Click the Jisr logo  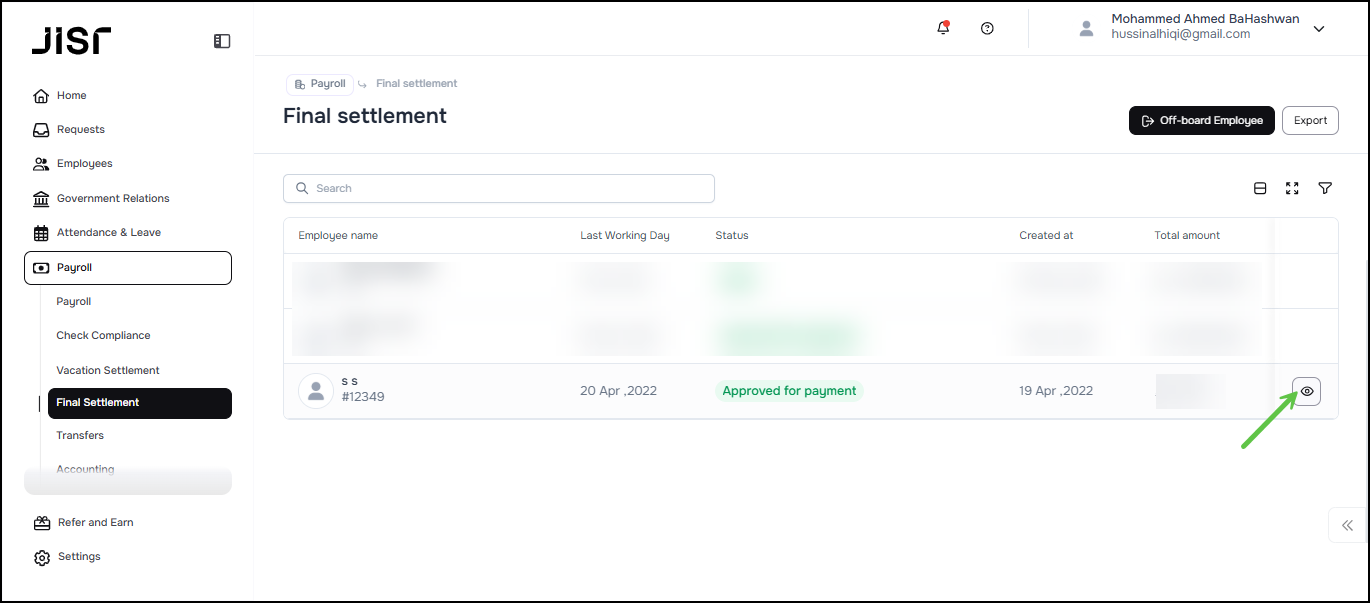(71, 41)
